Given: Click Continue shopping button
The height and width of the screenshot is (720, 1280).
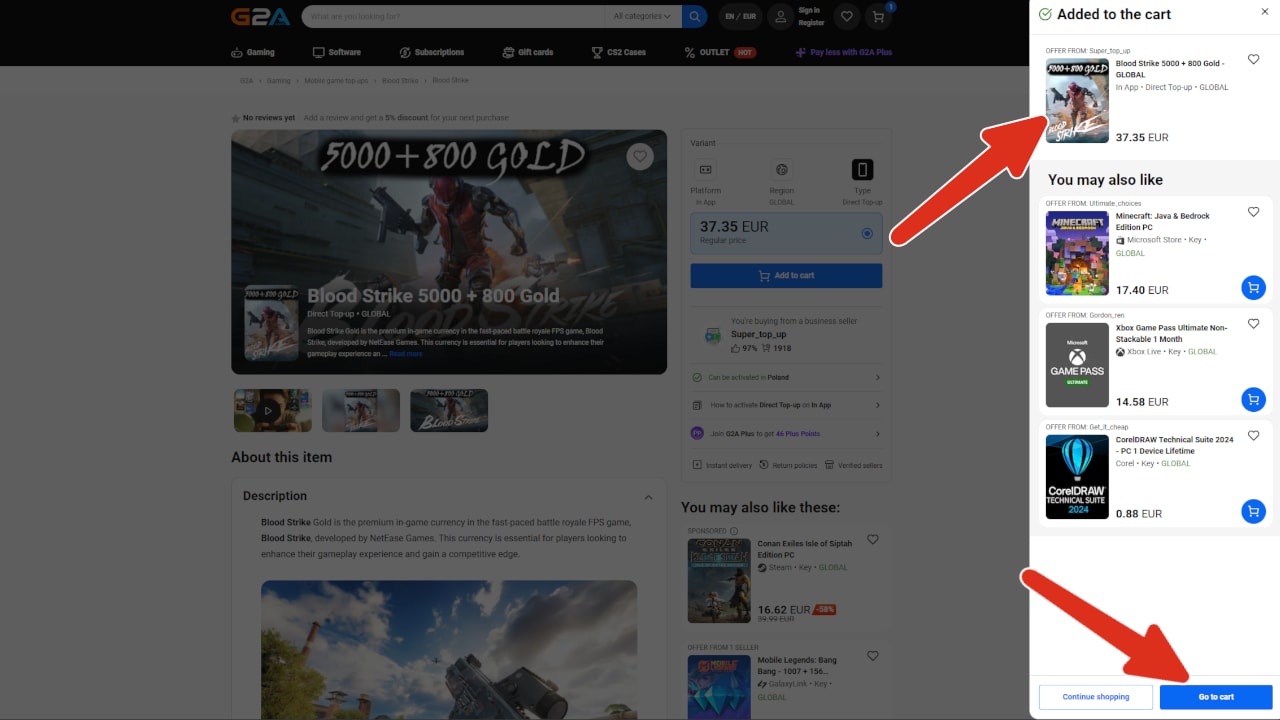Looking at the screenshot, I should click(1096, 697).
